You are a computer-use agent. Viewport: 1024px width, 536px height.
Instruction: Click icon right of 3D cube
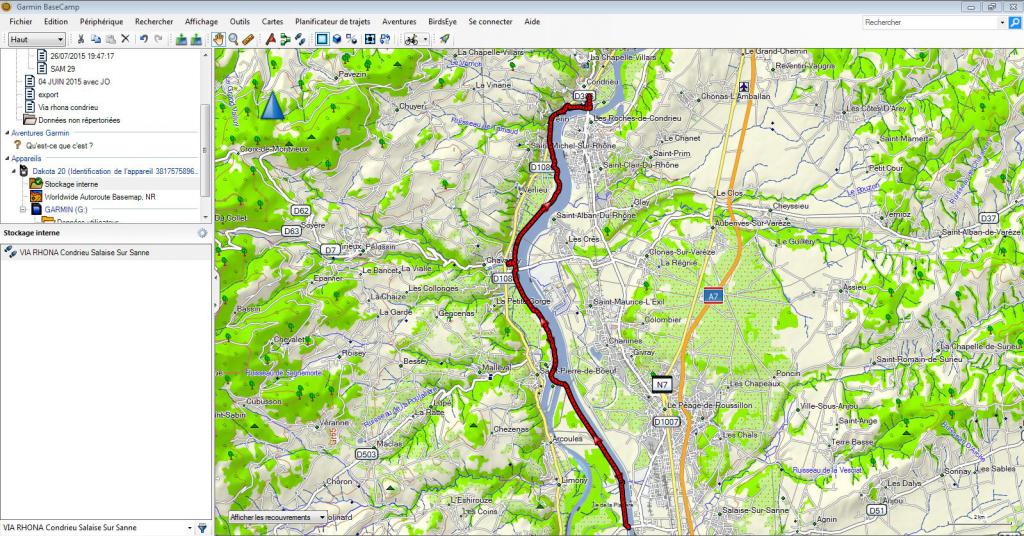(351, 39)
